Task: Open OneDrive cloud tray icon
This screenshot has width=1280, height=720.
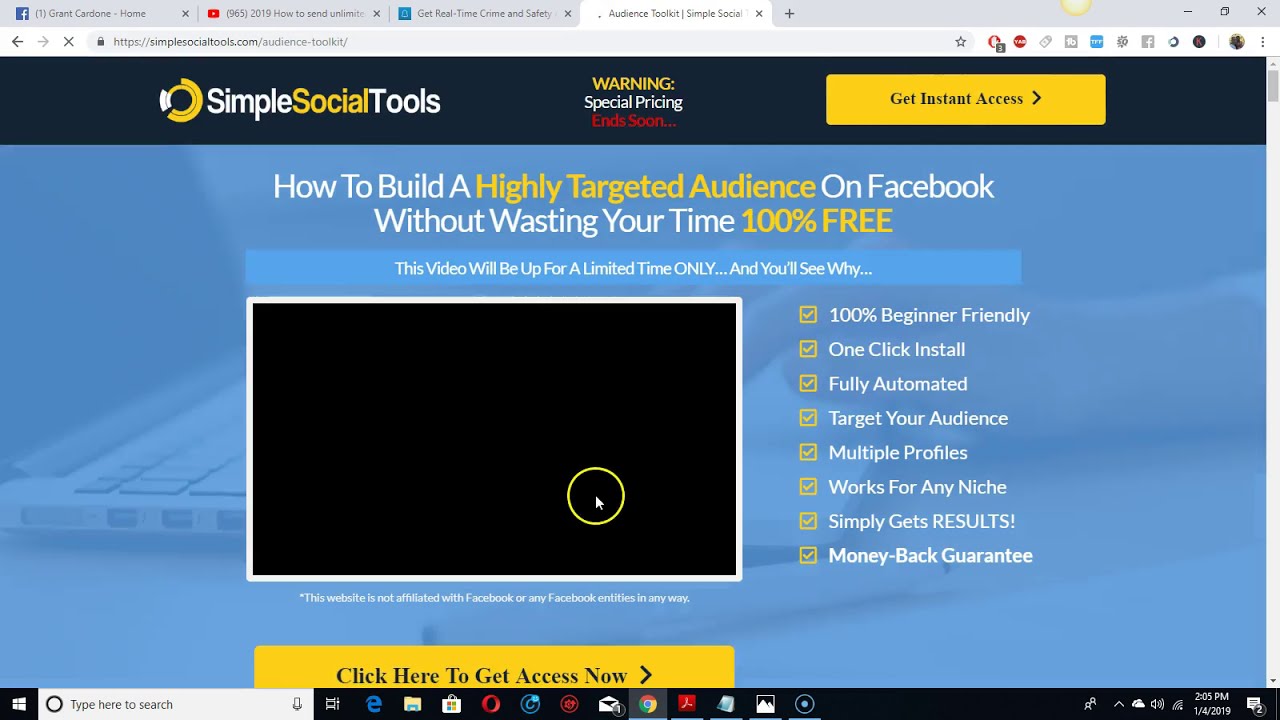Action: pos(1138,704)
